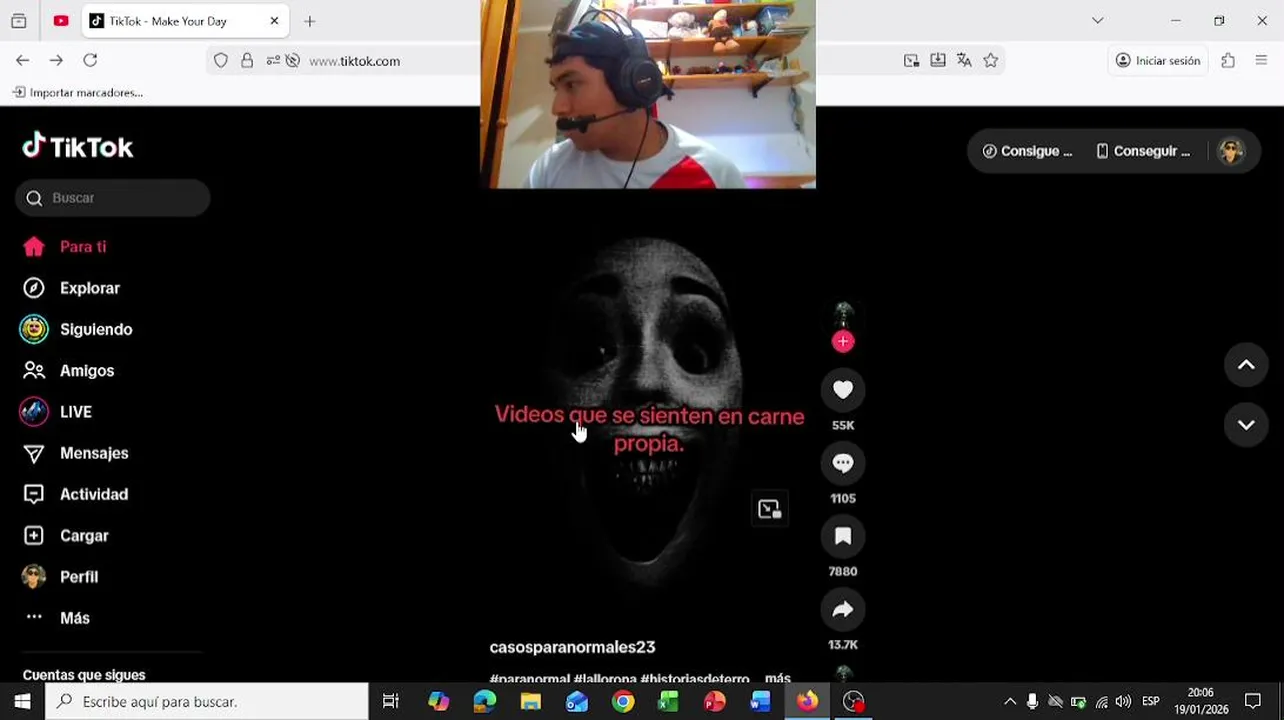Launch Google Chrome from the taskbar

pos(623,701)
